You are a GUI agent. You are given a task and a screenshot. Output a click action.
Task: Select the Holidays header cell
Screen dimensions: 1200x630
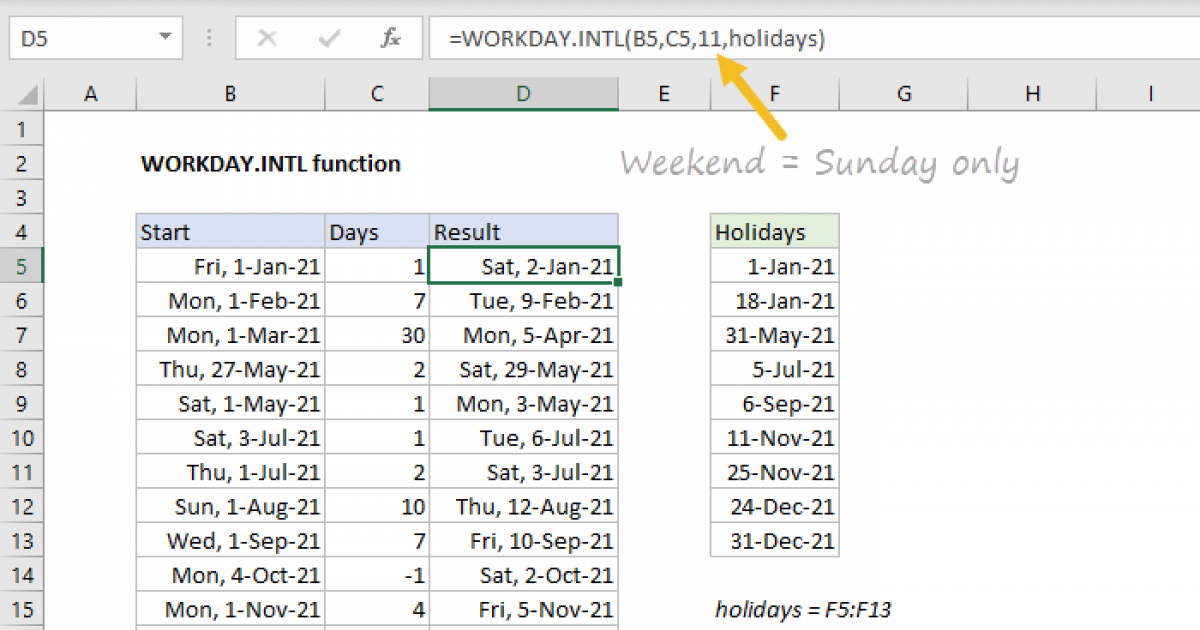(x=774, y=232)
